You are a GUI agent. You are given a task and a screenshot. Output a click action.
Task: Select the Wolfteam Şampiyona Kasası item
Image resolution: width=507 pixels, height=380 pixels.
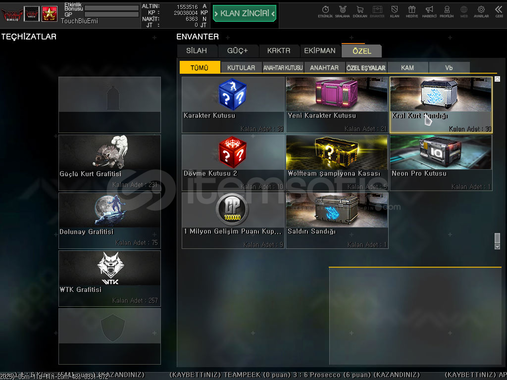tap(337, 163)
